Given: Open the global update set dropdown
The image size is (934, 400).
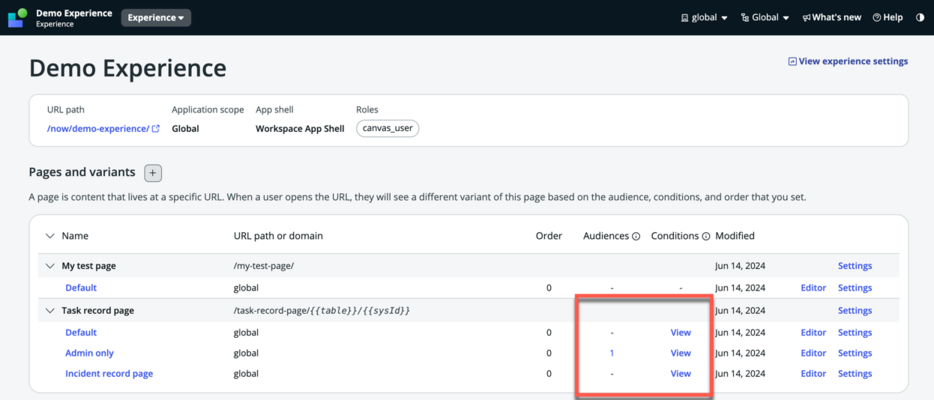Looking at the screenshot, I should click(704, 18).
